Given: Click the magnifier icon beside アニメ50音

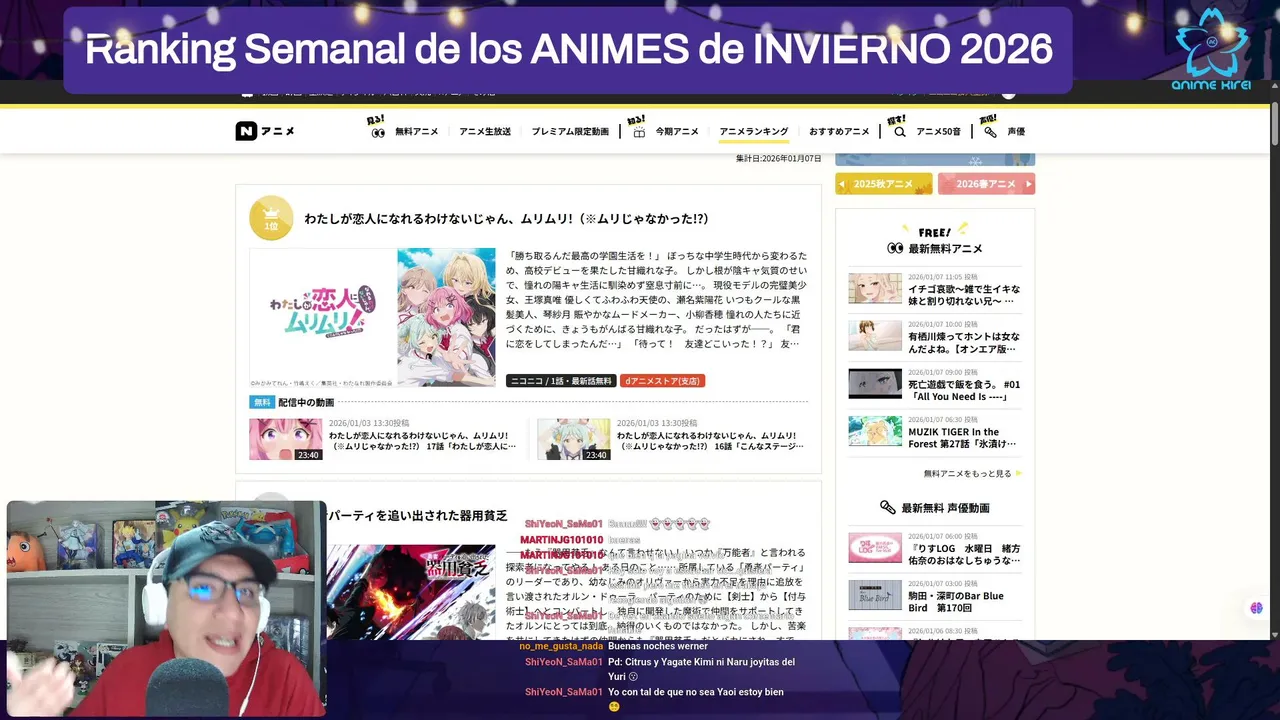Looking at the screenshot, I should tap(899, 131).
